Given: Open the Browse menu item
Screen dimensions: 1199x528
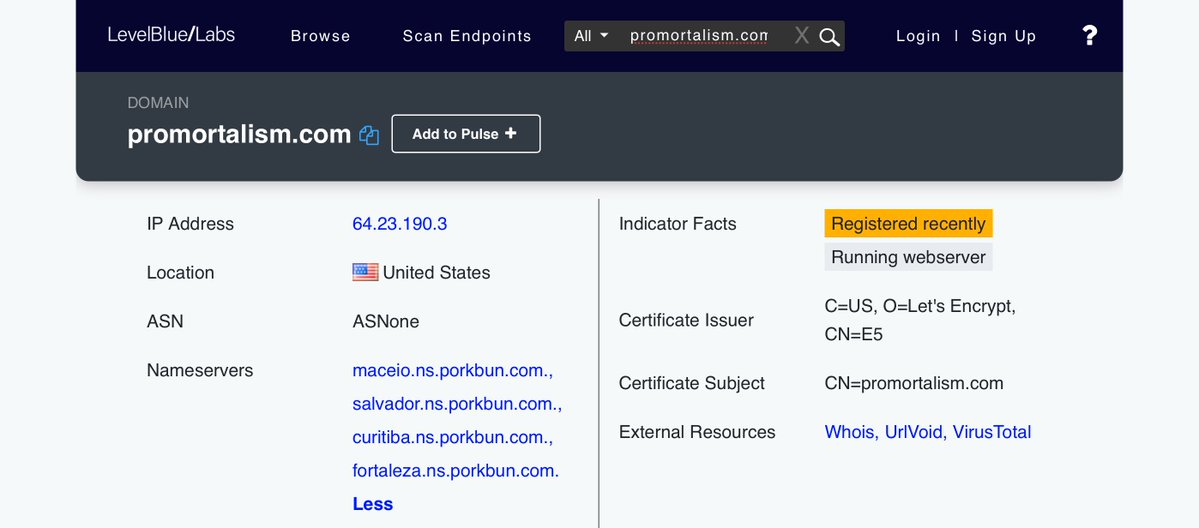Looking at the screenshot, I should 320,36.
